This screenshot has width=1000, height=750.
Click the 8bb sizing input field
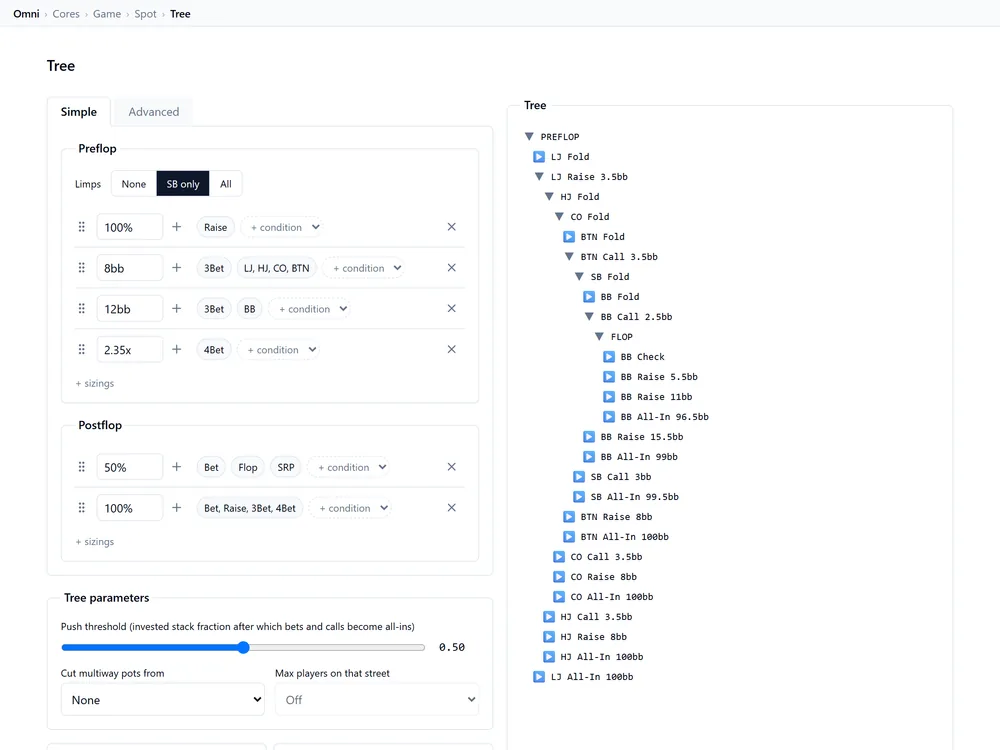(x=129, y=268)
